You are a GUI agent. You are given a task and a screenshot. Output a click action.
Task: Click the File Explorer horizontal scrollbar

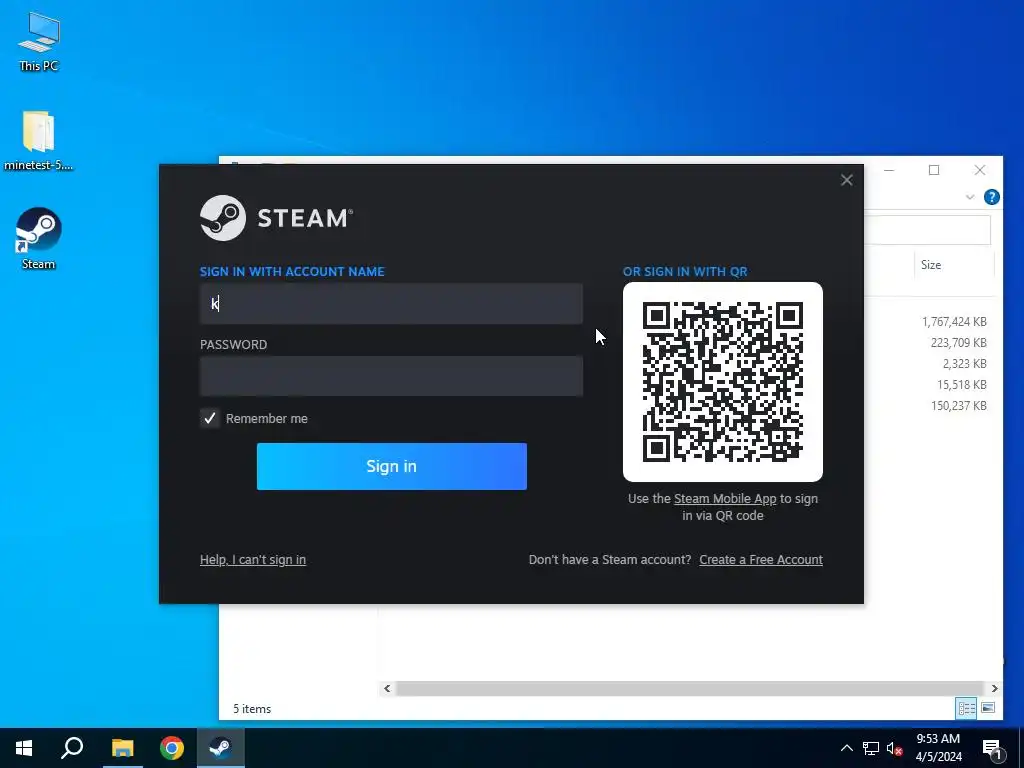(690, 688)
